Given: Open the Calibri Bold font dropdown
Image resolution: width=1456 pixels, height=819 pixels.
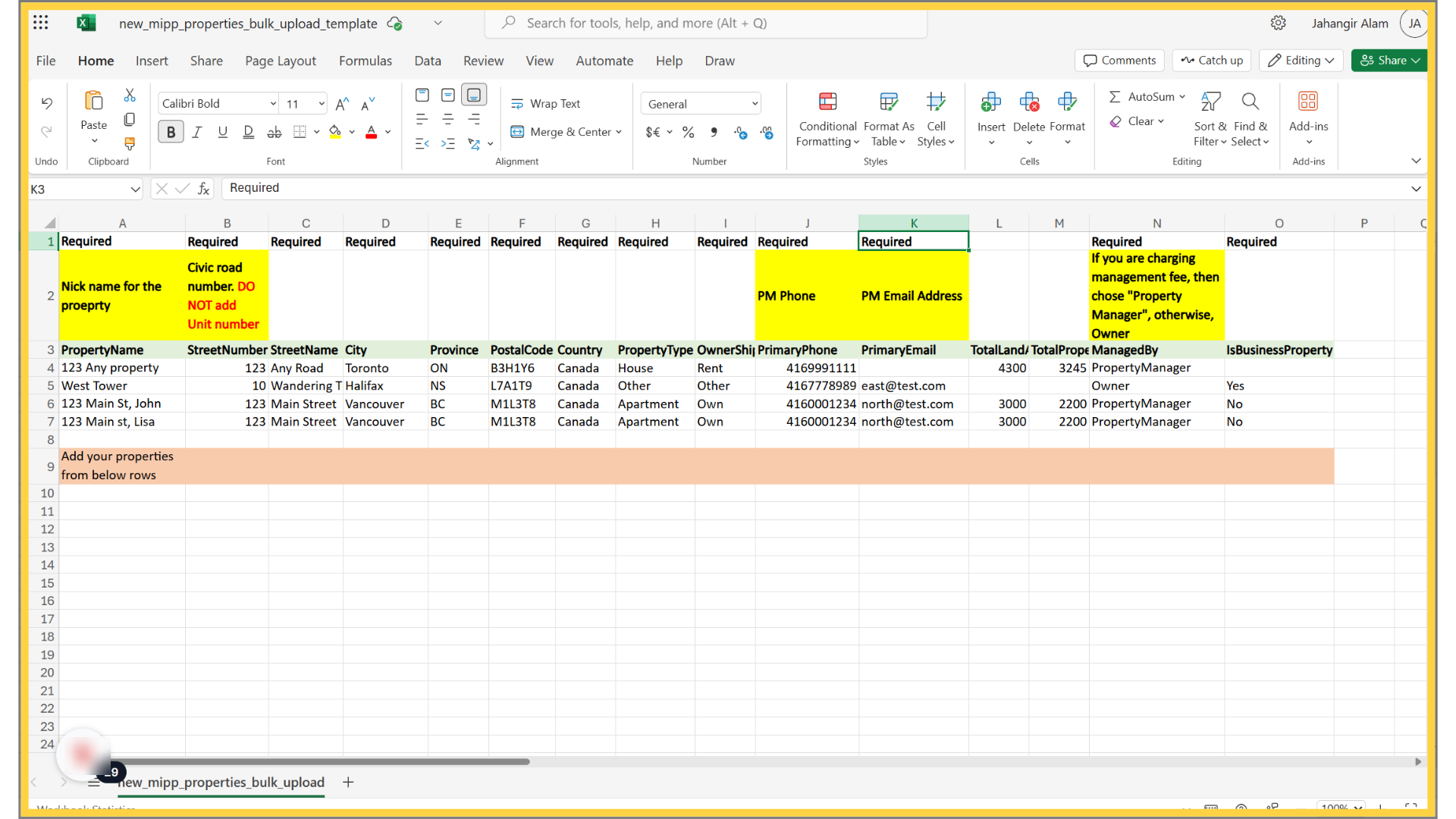Looking at the screenshot, I should (273, 104).
